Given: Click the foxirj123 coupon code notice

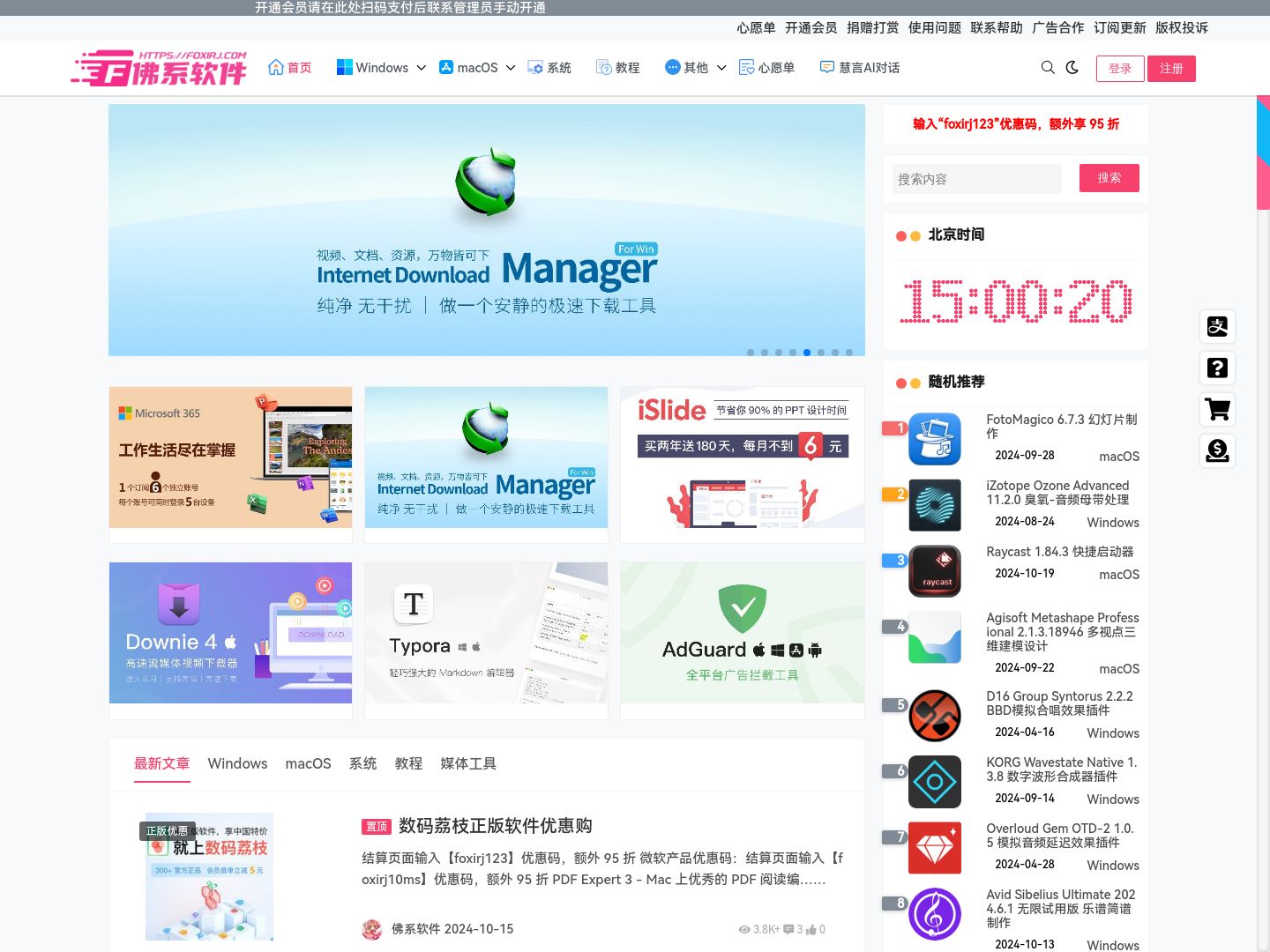Looking at the screenshot, I should 1016,124.
